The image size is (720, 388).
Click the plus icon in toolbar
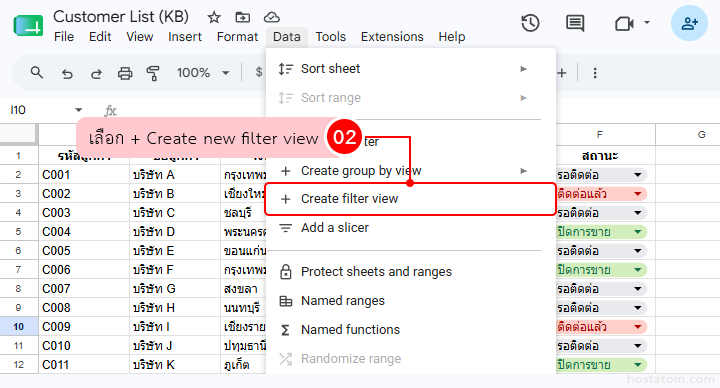562,73
